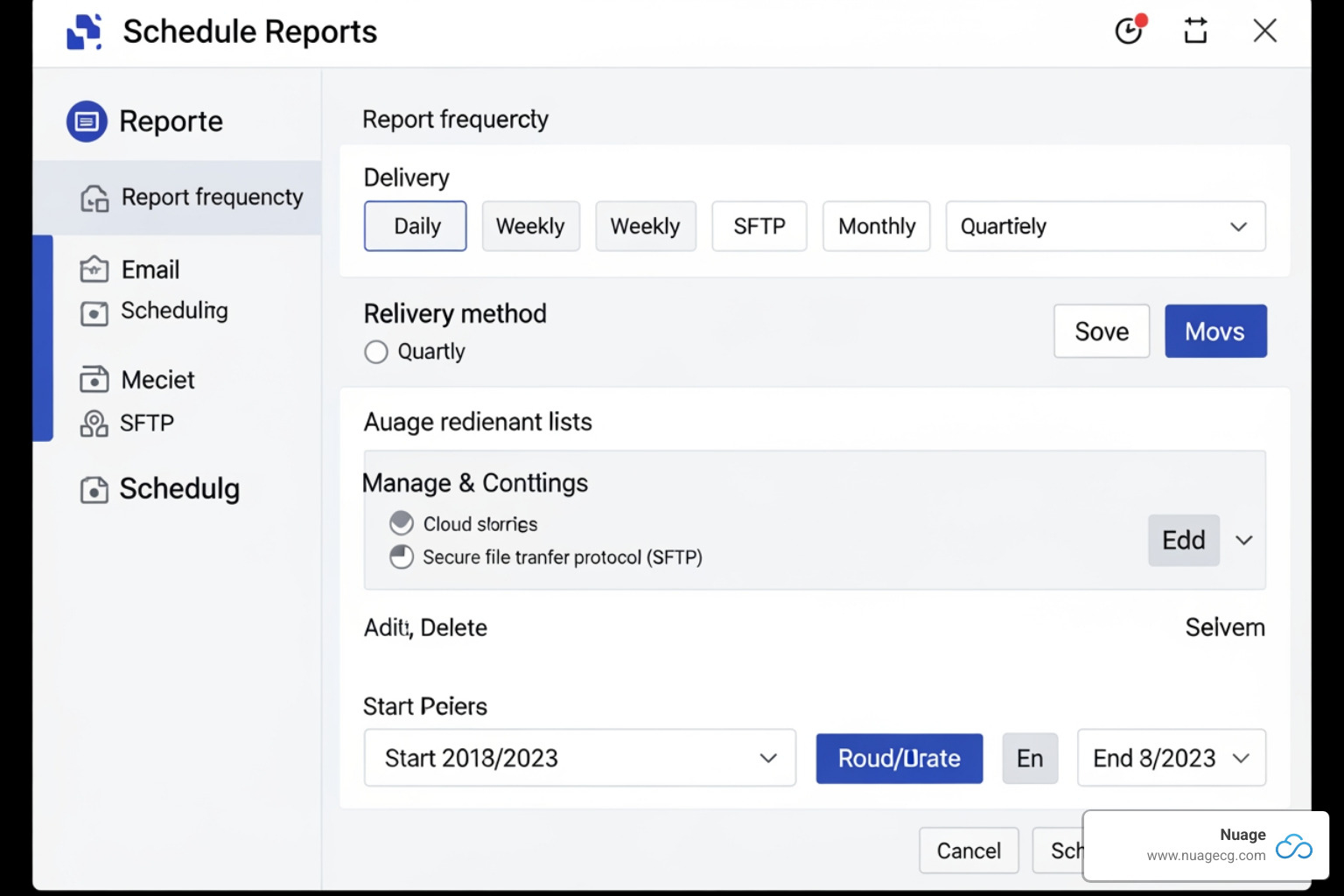Select Secure file tranfer protocol (SFTP)
Viewport: 1344px width, 896px height.
point(402,556)
